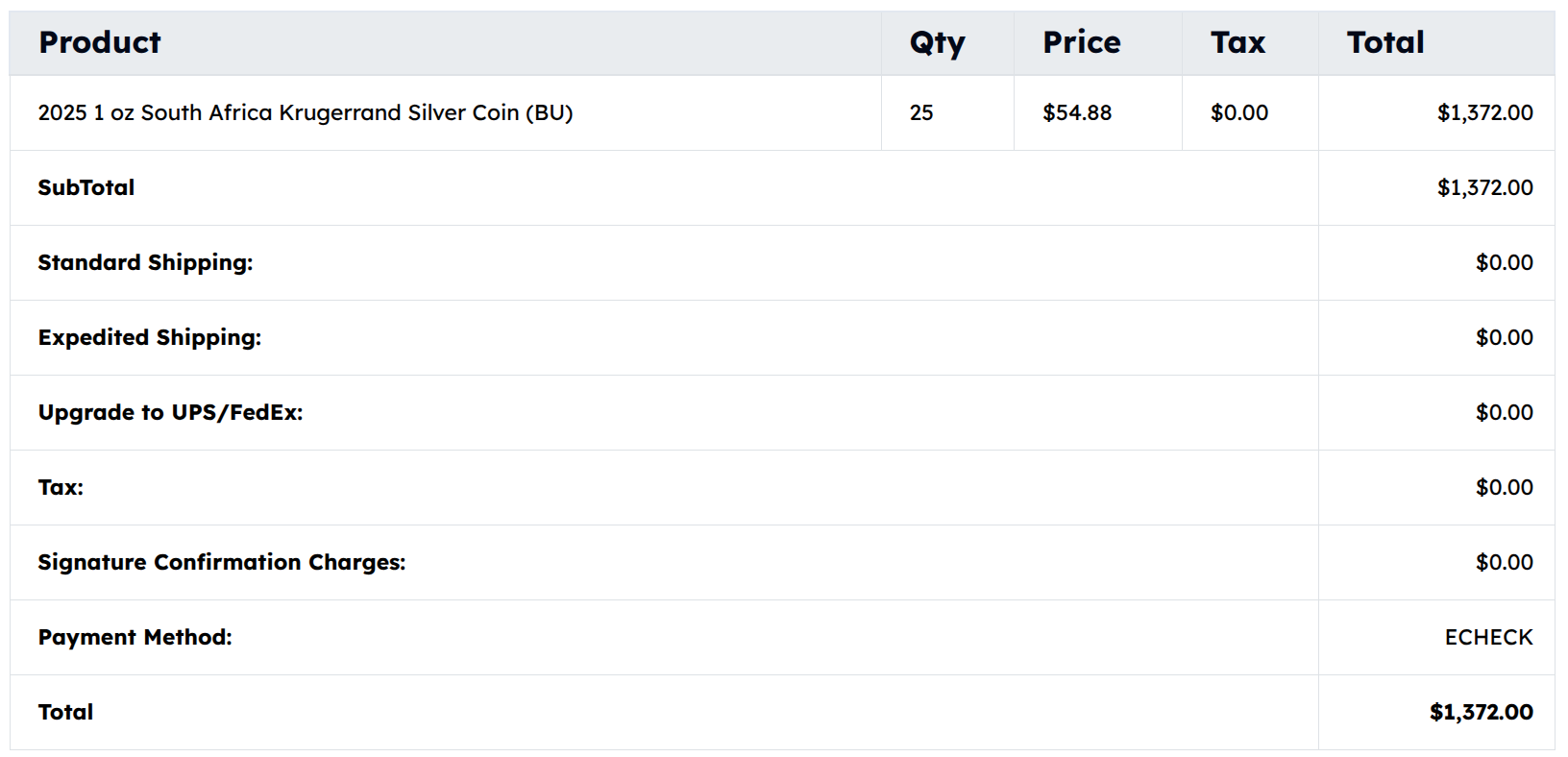Click the Upgrade to UPS/FedEx label
This screenshot has height=757, width=1568.
click(170, 412)
